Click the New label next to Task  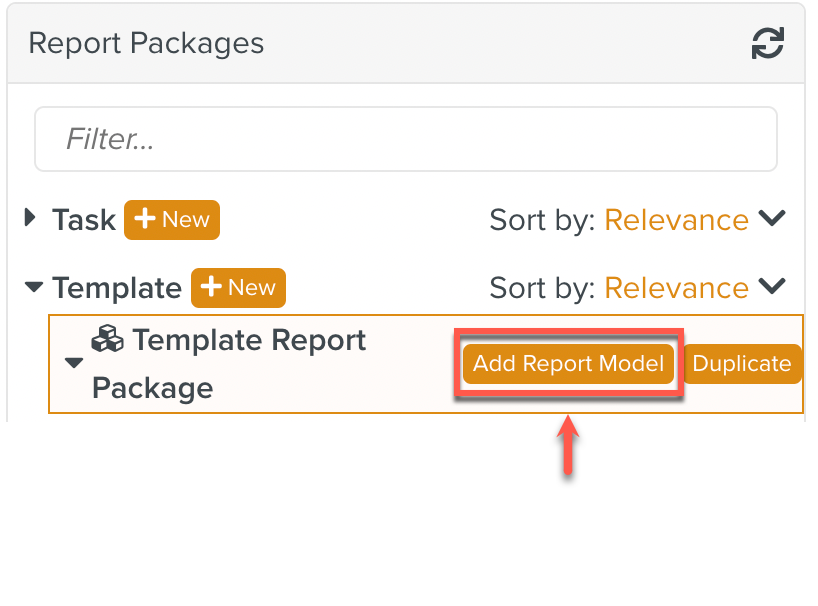pyautogui.click(x=186, y=220)
